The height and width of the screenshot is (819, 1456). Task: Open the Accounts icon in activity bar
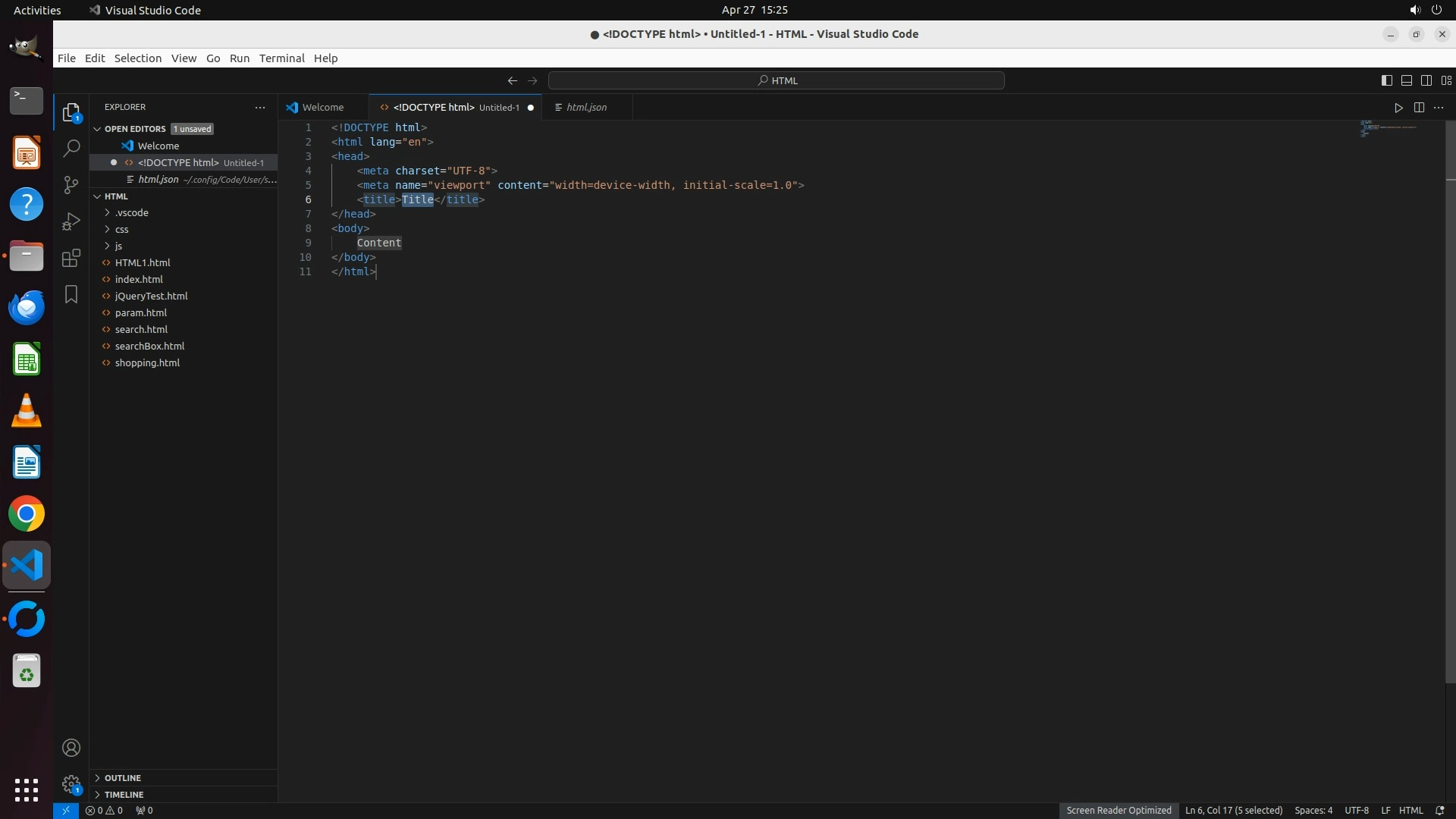tap(71, 748)
